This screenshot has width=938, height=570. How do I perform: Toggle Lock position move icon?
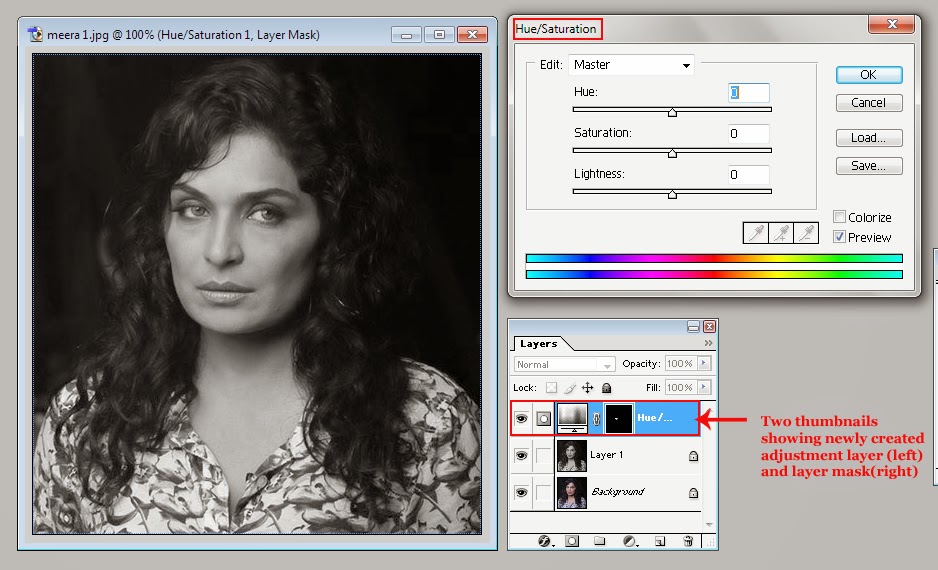pos(587,388)
